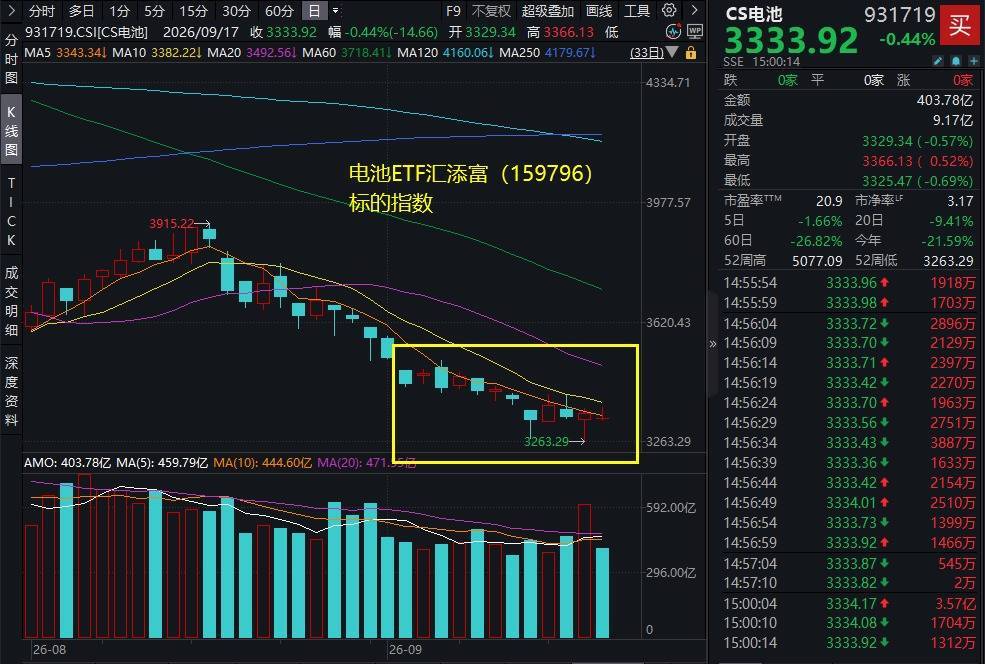Open chart settings gear icon
This screenshot has width=985, height=664.
point(669,10)
